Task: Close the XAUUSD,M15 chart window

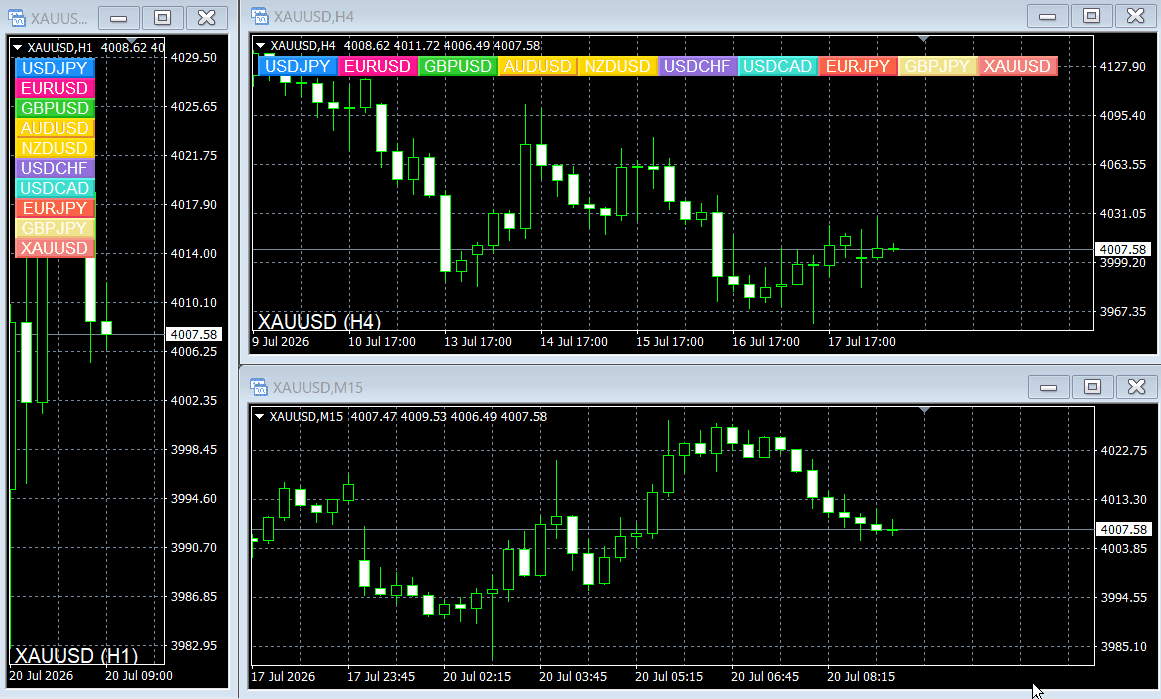Action: [x=1137, y=387]
